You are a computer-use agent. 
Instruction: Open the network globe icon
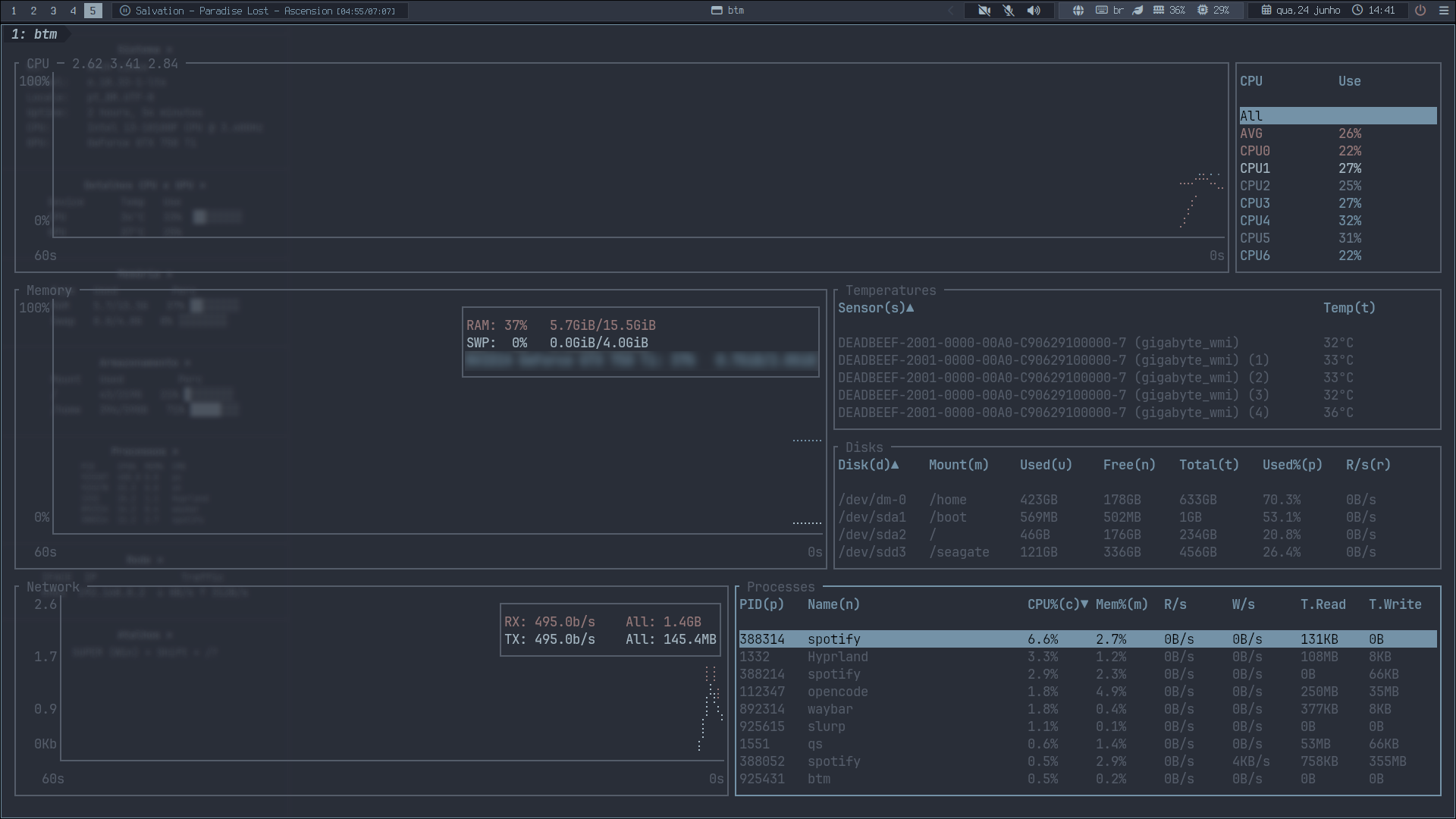(x=1078, y=11)
